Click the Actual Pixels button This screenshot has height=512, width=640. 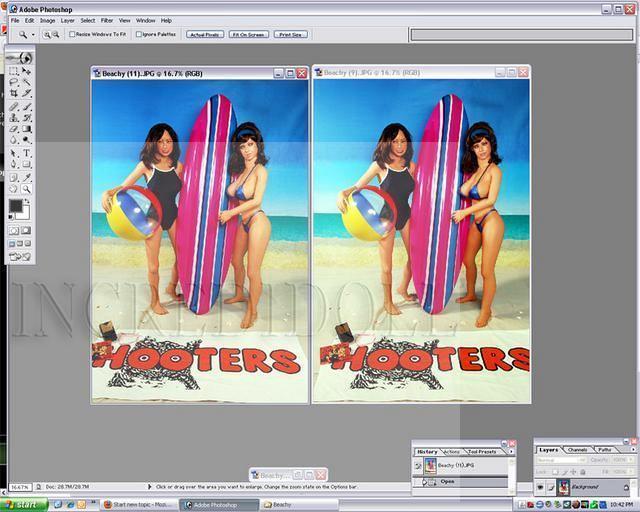tap(205, 35)
